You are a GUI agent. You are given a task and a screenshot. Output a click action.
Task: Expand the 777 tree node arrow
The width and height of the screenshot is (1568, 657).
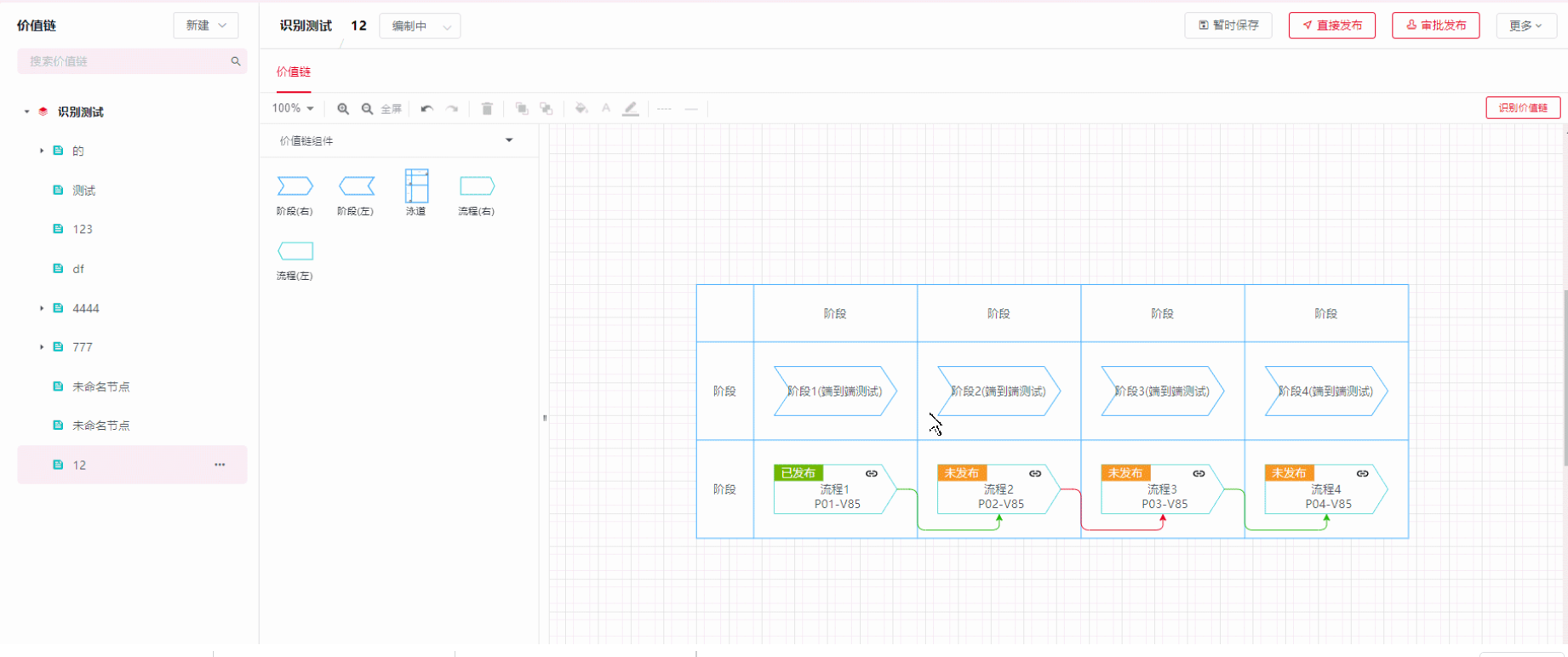[41, 347]
